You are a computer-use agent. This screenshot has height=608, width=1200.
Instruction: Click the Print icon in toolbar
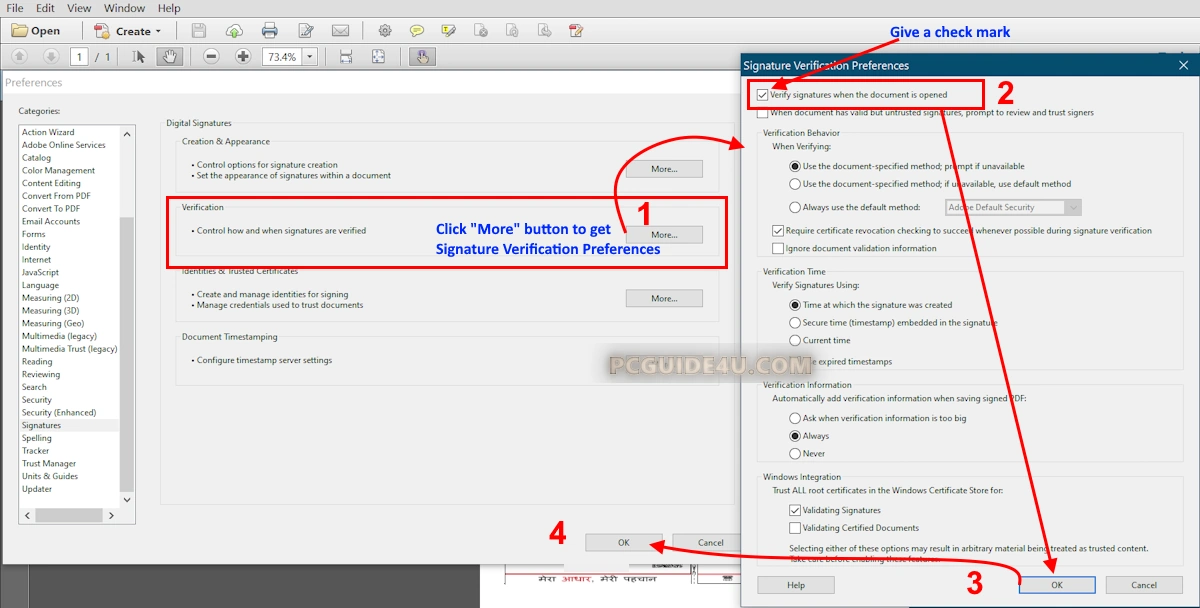point(269,31)
